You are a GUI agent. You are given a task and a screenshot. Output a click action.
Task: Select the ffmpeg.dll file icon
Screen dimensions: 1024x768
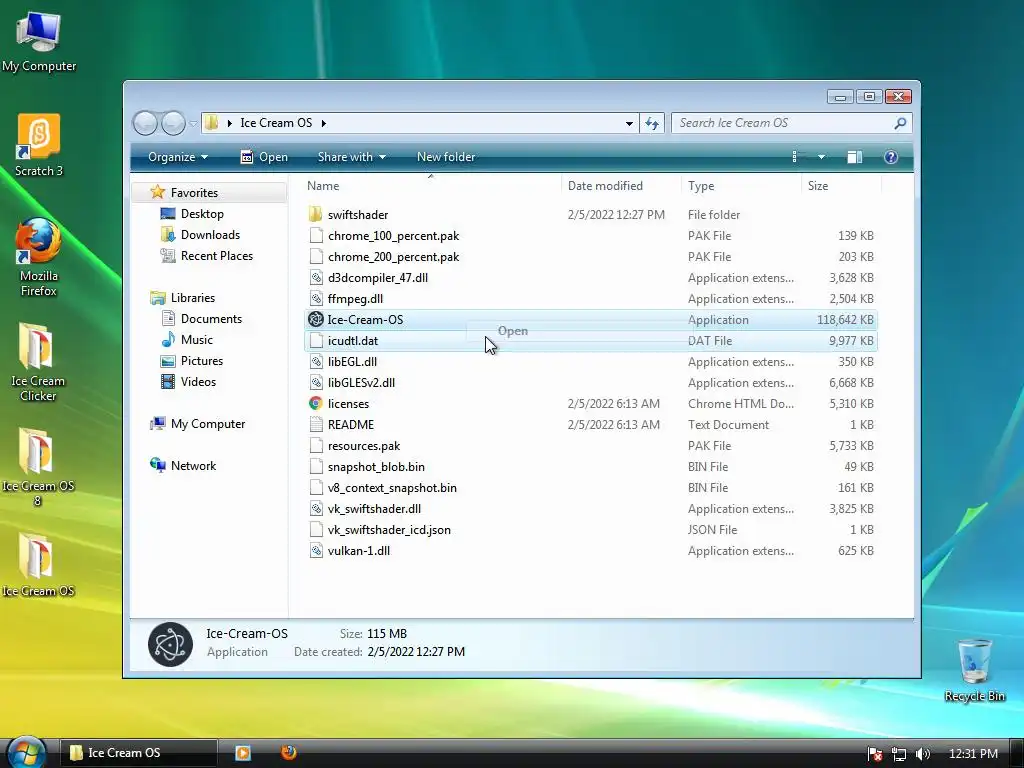[315, 298]
